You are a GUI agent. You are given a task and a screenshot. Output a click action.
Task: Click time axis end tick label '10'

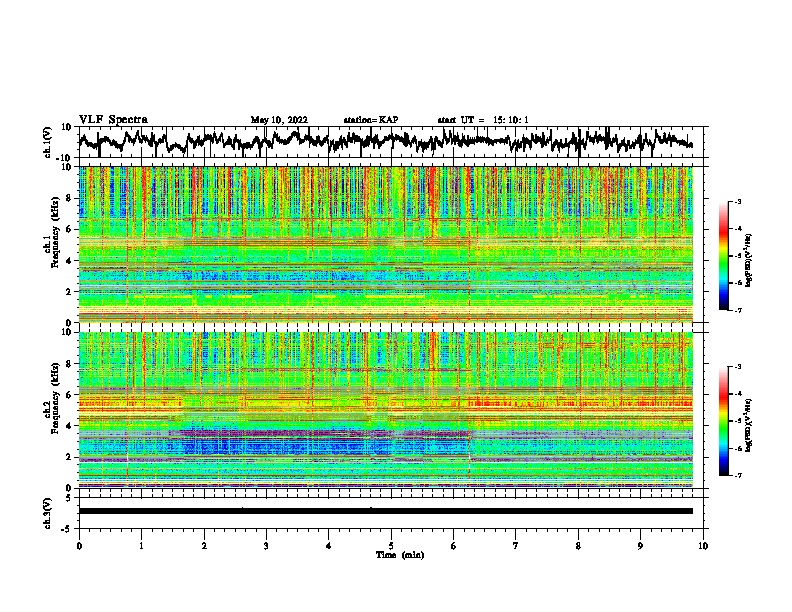(703, 546)
